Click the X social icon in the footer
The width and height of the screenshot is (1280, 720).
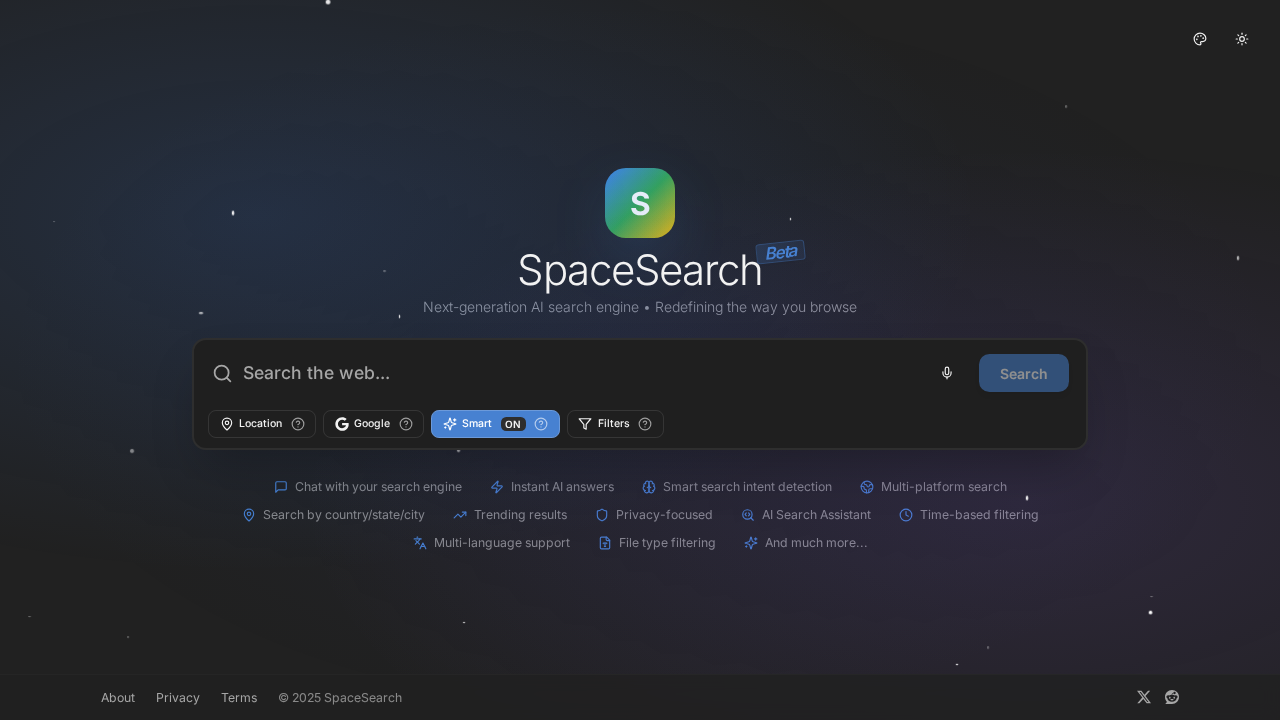[x=1143, y=697]
